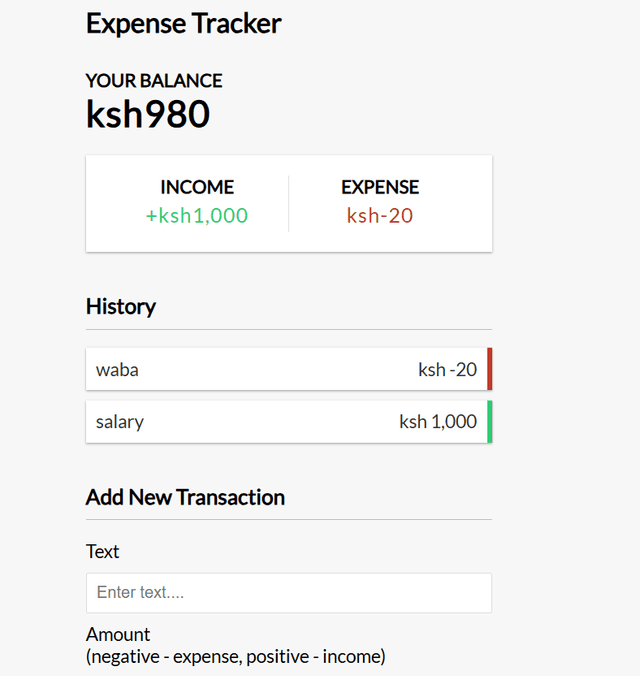Click the ksh980 balance amount
This screenshot has width=640, height=676.
point(148,114)
